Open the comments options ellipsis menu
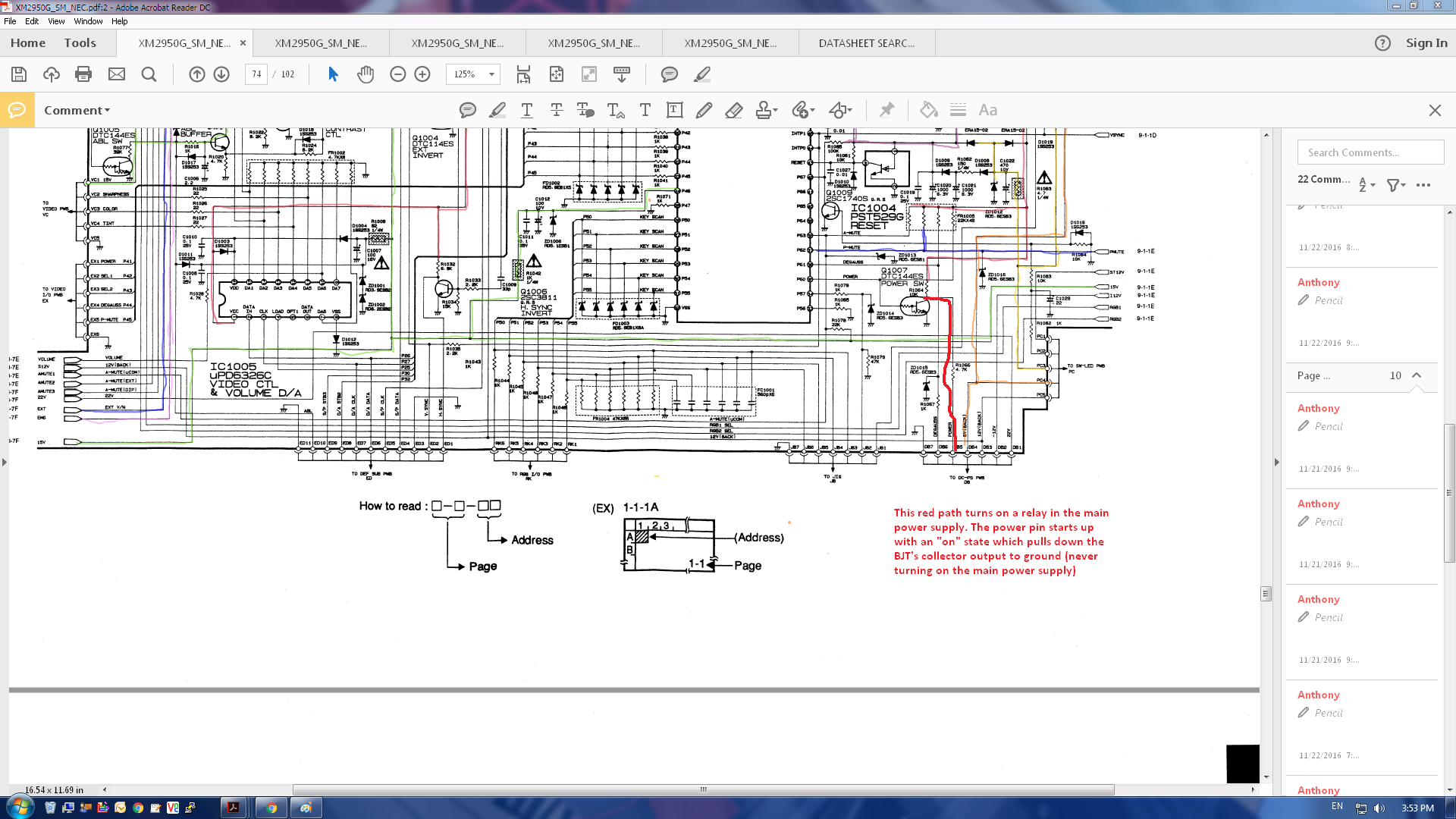Screen dimensions: 1456x819 pos(1423,184)
